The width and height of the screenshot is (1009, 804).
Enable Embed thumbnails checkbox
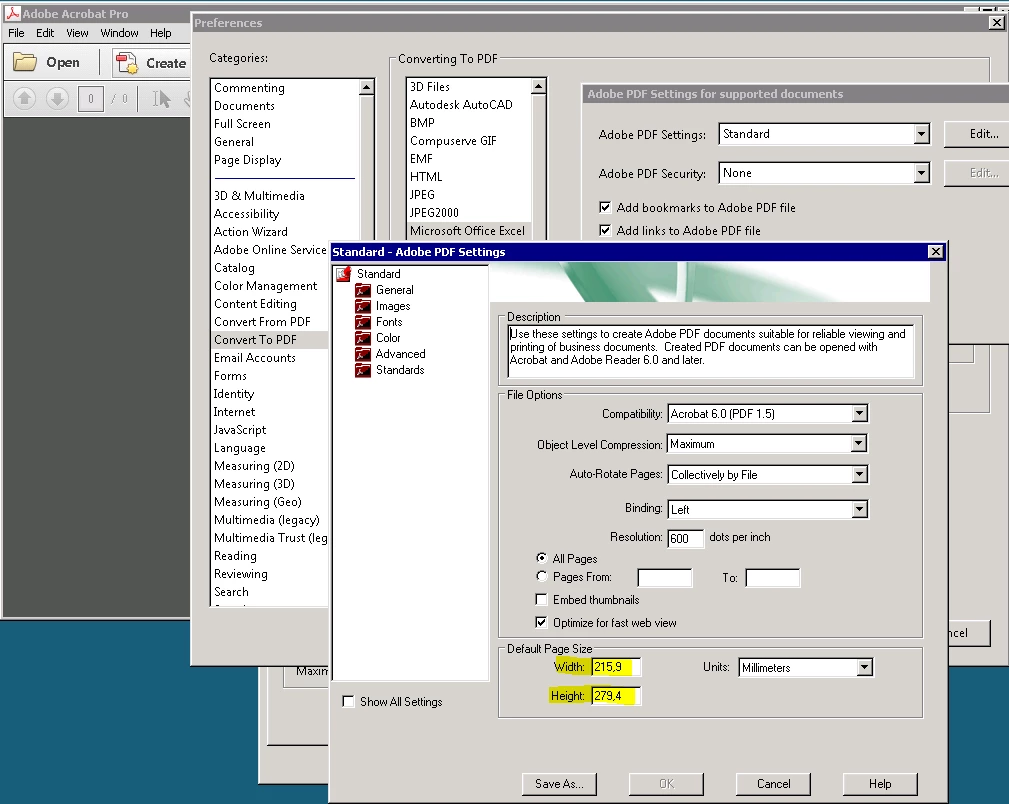click(542, 599)
